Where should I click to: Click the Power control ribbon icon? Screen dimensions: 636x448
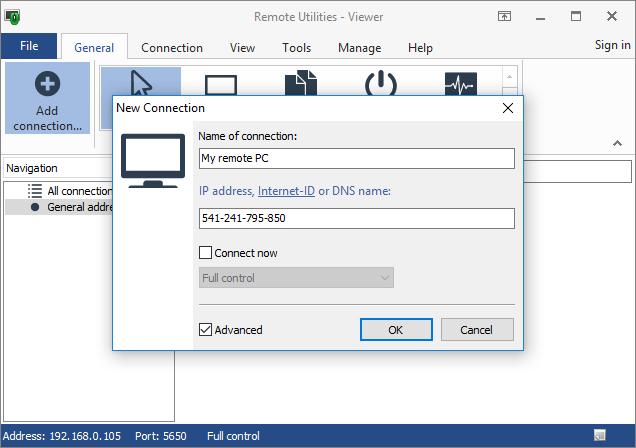380,81
